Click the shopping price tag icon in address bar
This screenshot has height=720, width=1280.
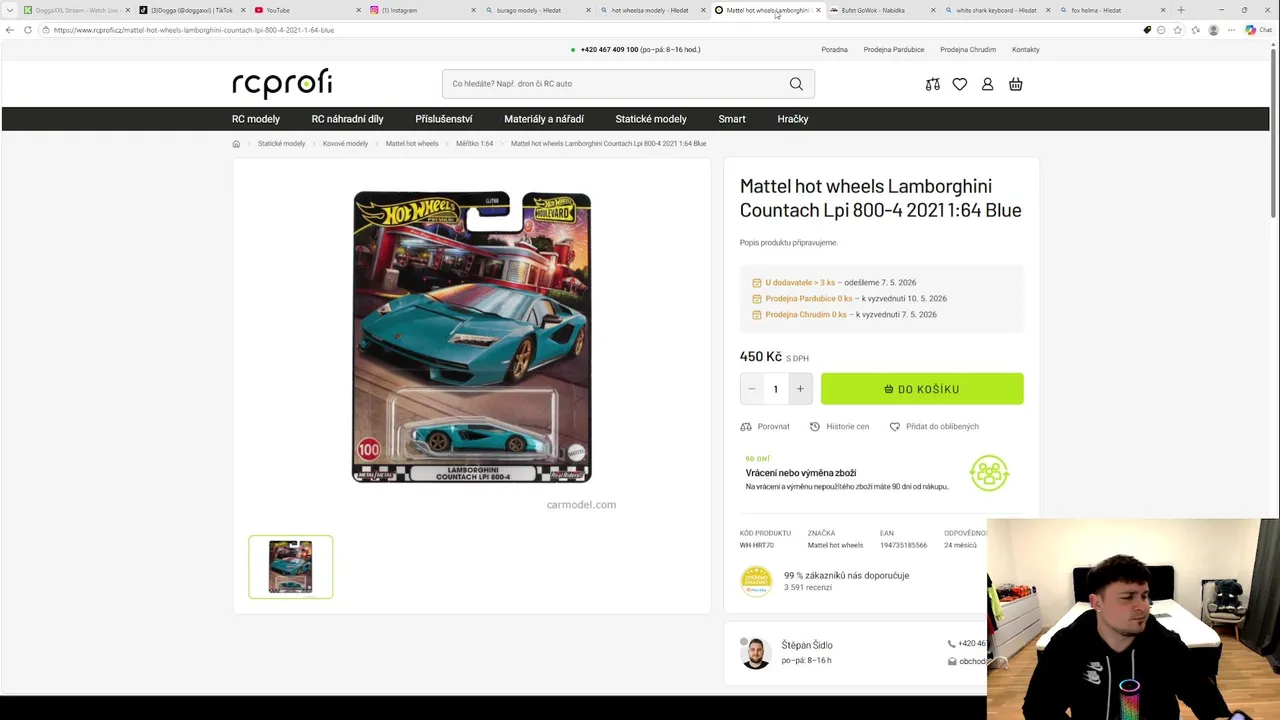pos(1147,30)
